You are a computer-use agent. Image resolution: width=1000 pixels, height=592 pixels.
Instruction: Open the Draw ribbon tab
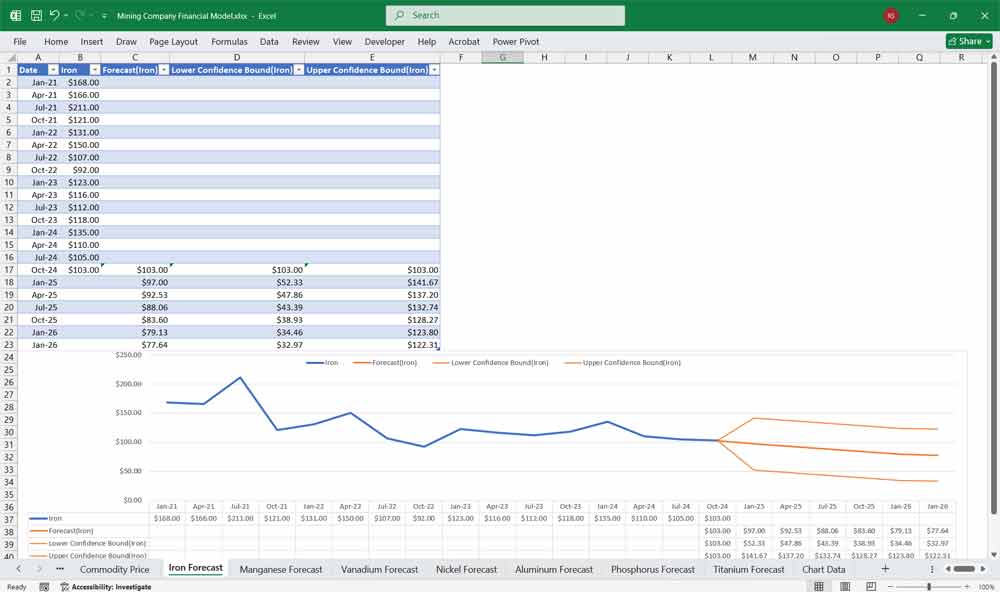(x=126, y=41)
